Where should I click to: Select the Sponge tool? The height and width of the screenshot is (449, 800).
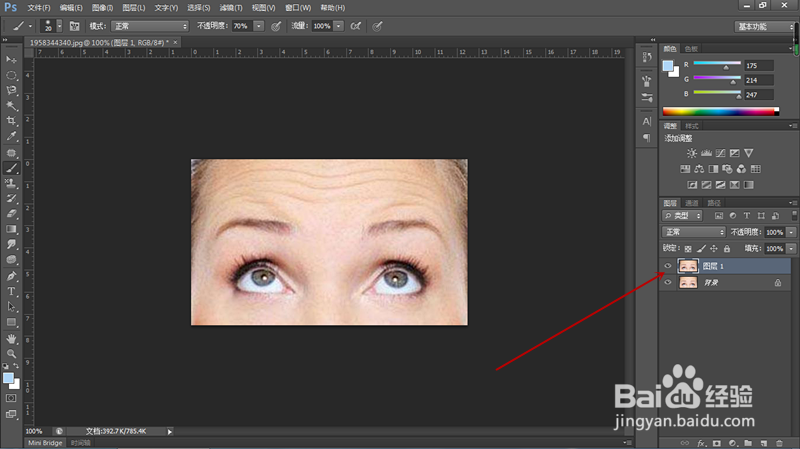11,260
